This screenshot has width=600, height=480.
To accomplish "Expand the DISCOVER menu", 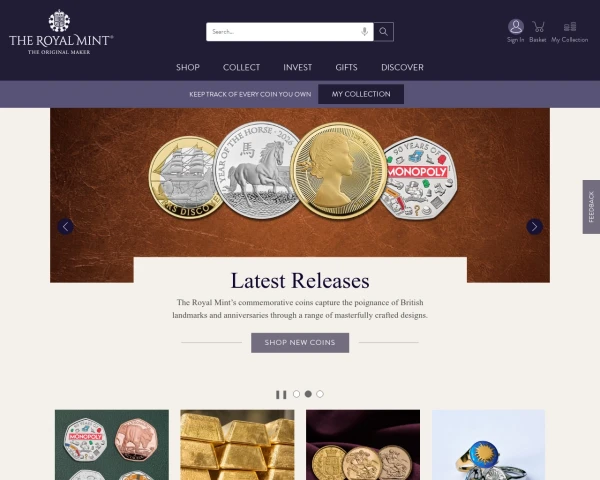I will (402, 67).
